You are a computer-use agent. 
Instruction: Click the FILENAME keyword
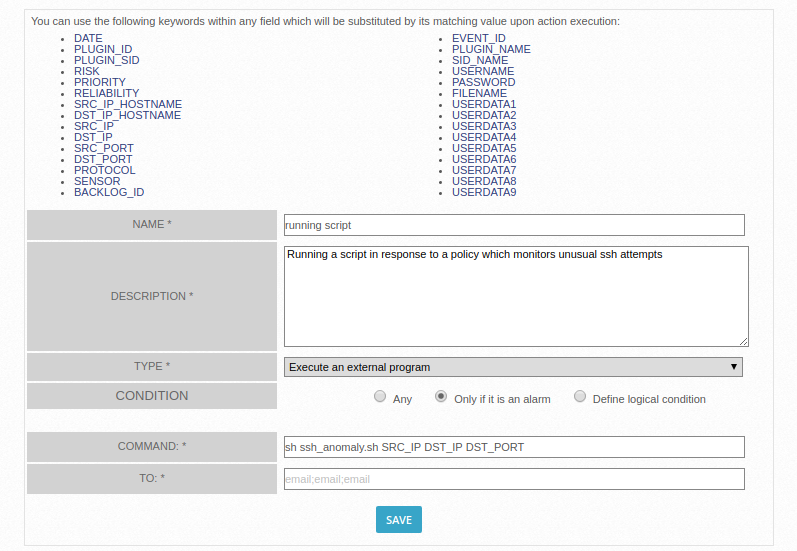479,93
